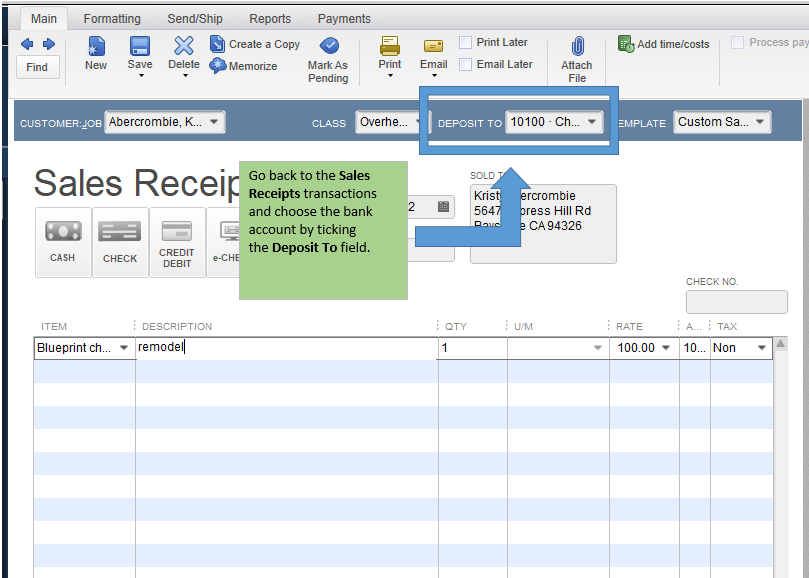Enable the Print Later checkbox
The height and width of the screenshot is (578, 809).
[465, 42]
